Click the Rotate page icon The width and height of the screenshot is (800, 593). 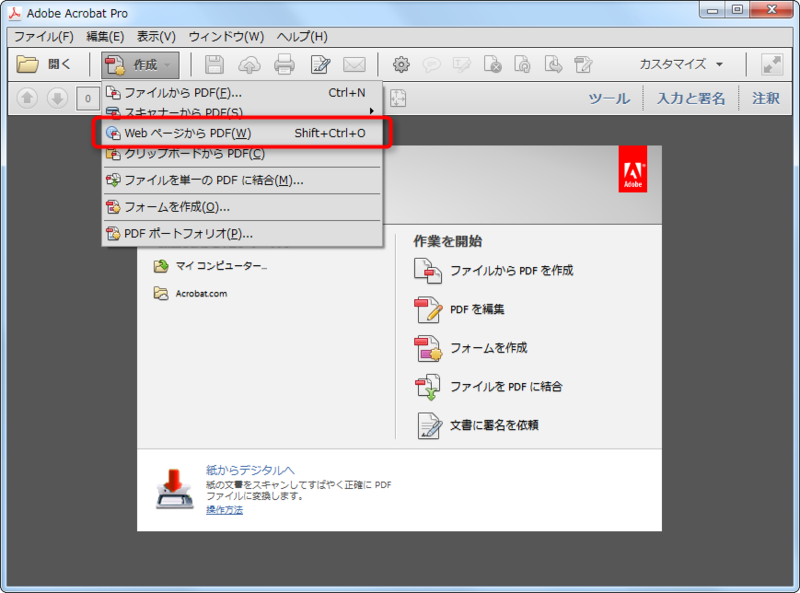(522, 65)
